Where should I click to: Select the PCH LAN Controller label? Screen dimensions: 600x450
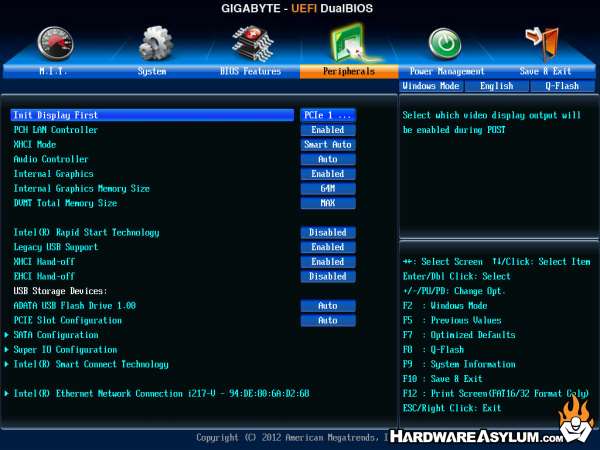tap(56, 130)
